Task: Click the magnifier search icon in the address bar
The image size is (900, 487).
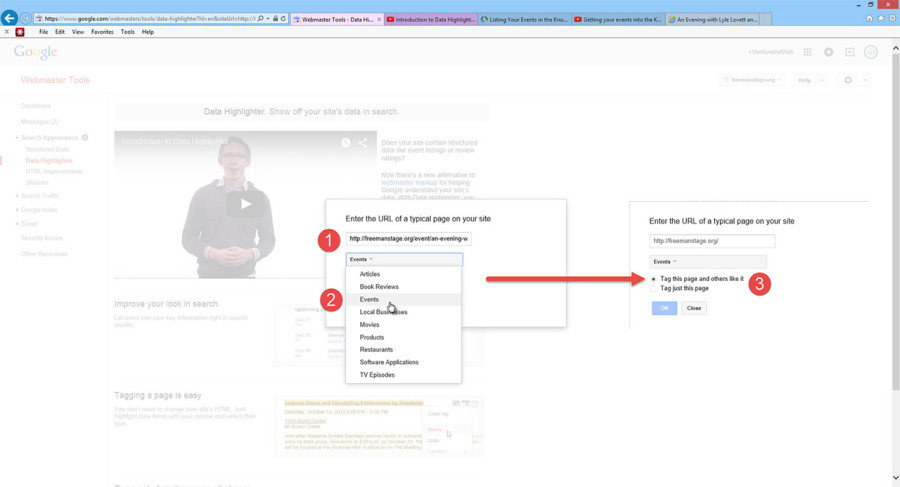Action: (x=261, y=19)
